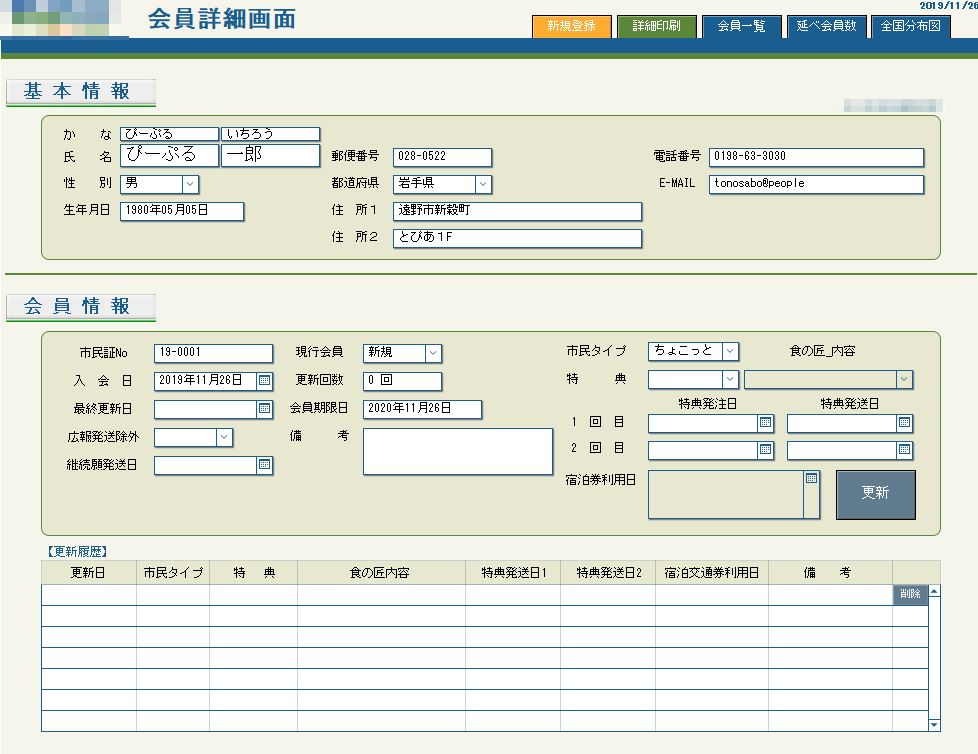
Task: Click the 生年月日 field
Action: click(x=182, y=211)
